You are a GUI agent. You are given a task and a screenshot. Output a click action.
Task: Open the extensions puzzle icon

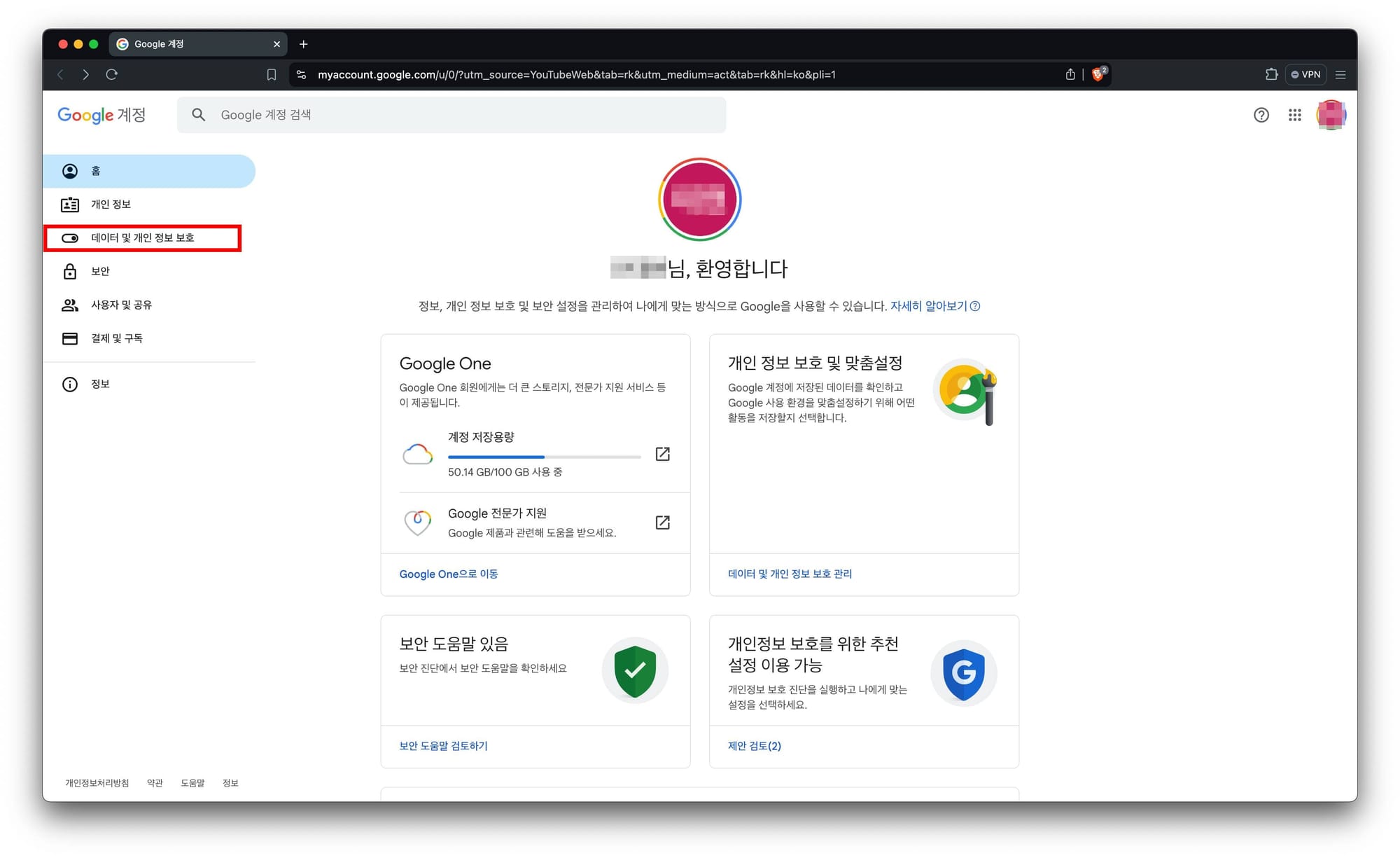(x=1271, y=74)
